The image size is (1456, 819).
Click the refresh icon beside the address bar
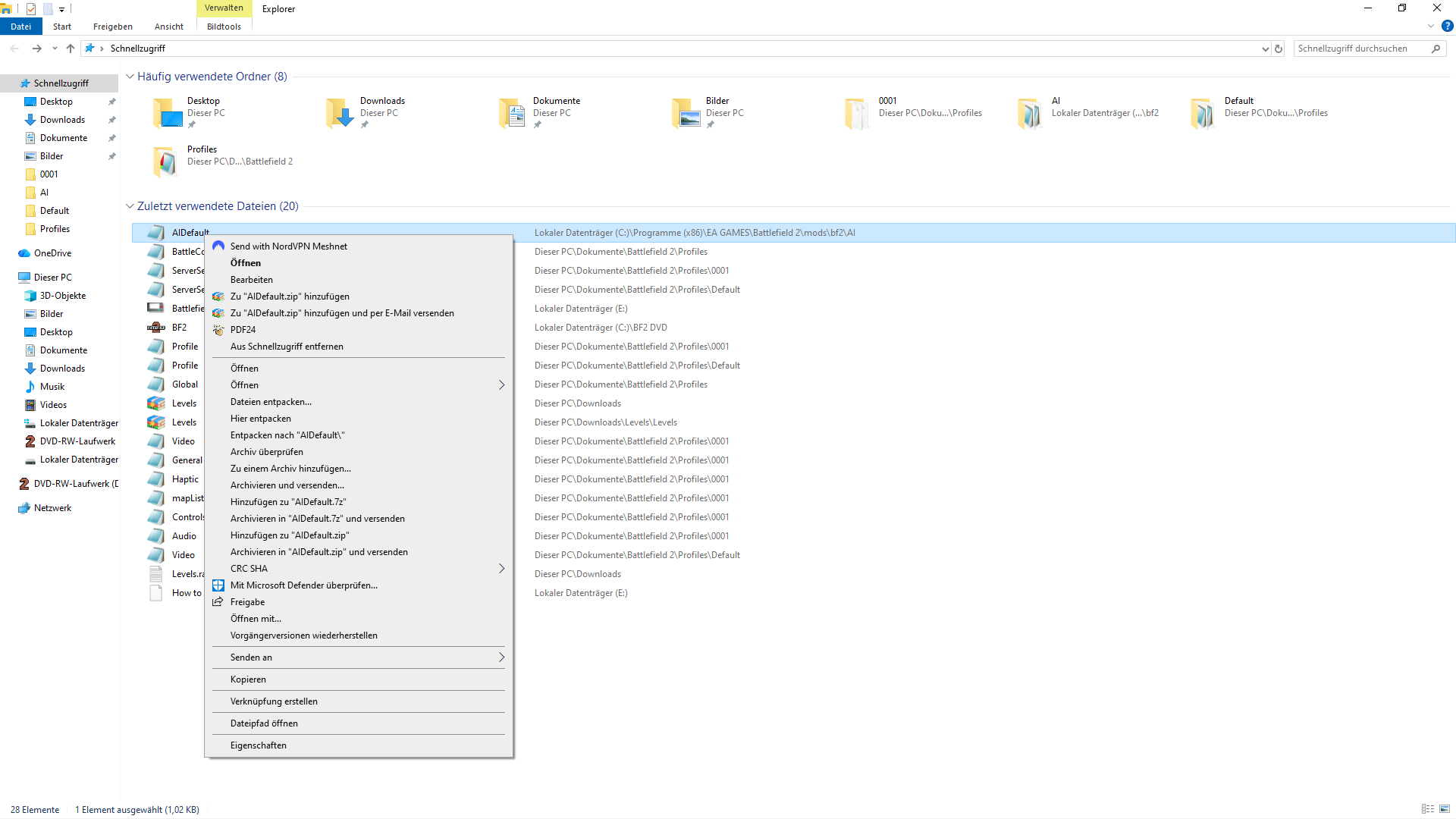pos(1279,49)
